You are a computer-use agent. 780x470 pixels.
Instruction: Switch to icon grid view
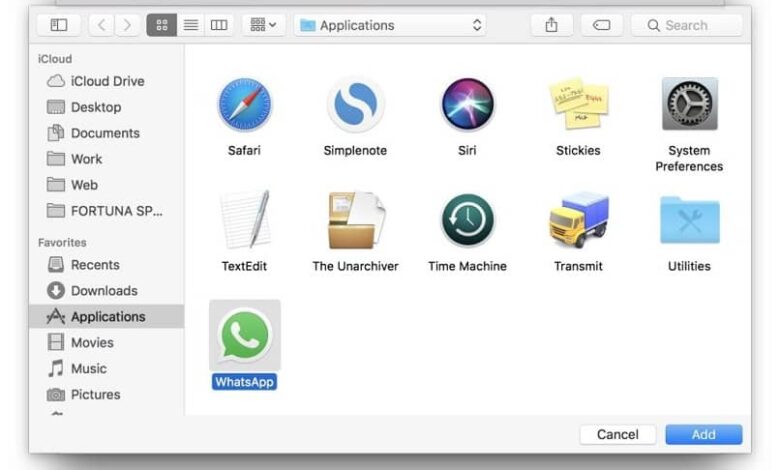(x=162, y=25)
